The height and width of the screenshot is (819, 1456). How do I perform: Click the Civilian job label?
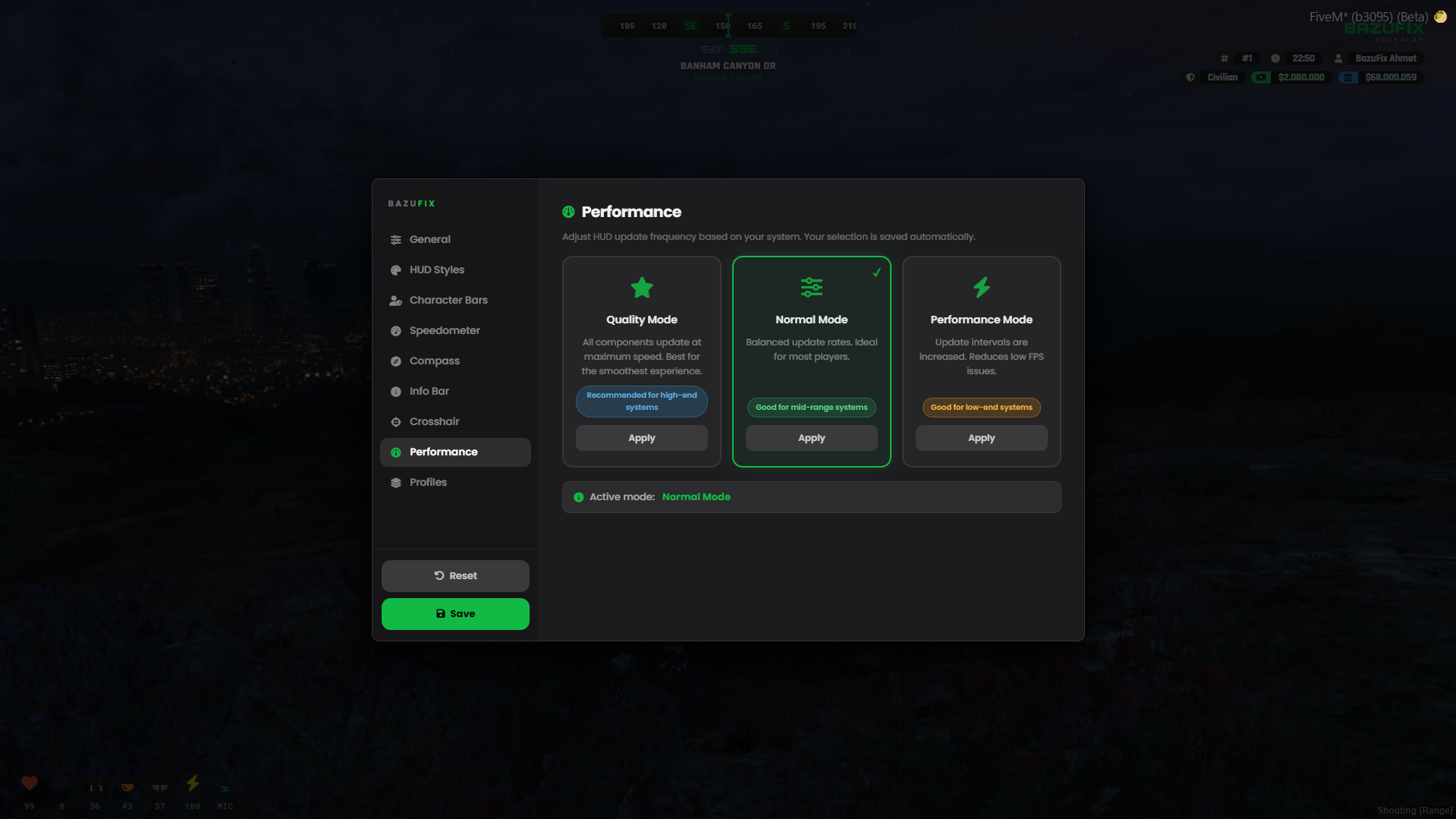pyautogui.click(x=1222, y=77)
